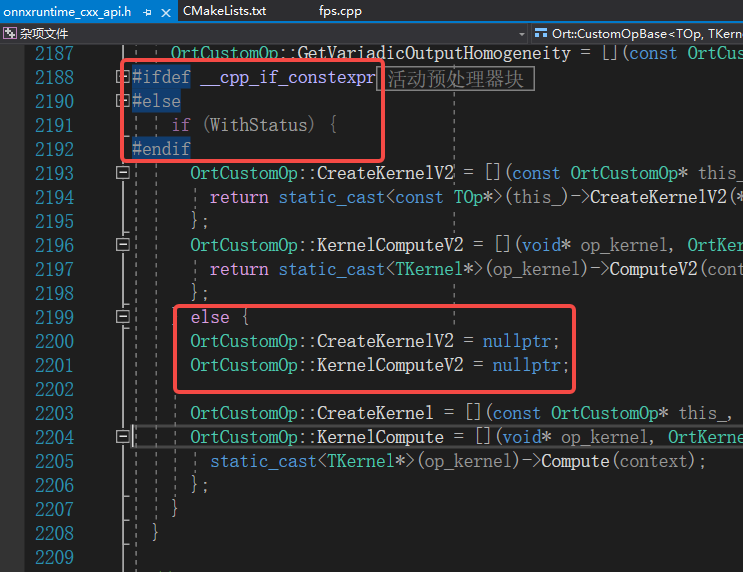Collapse the KernelComputeV2 block at line 2196
The image size is (743, 572).
[x=123, y=245]
